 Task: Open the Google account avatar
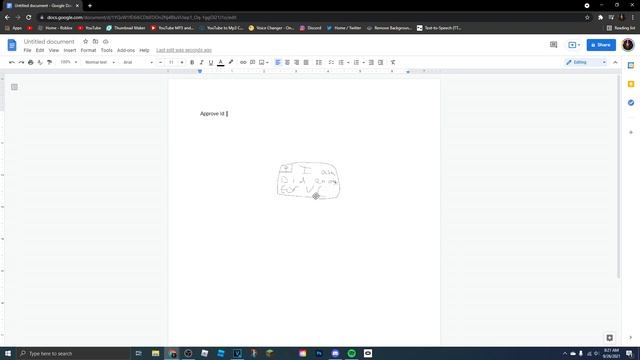point(628,45)
